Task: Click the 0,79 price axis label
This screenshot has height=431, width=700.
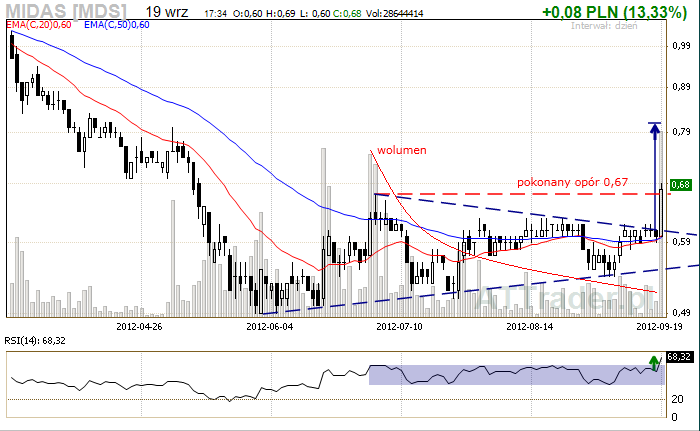Action: click(x=681, y=132)
